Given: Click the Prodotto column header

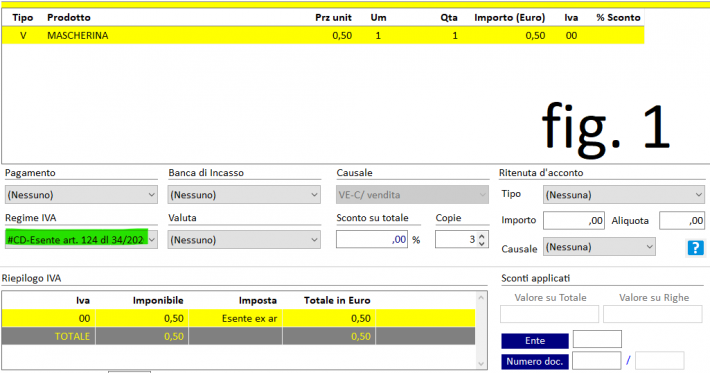Looking at the screenshot, I should (x=69, y=18).
